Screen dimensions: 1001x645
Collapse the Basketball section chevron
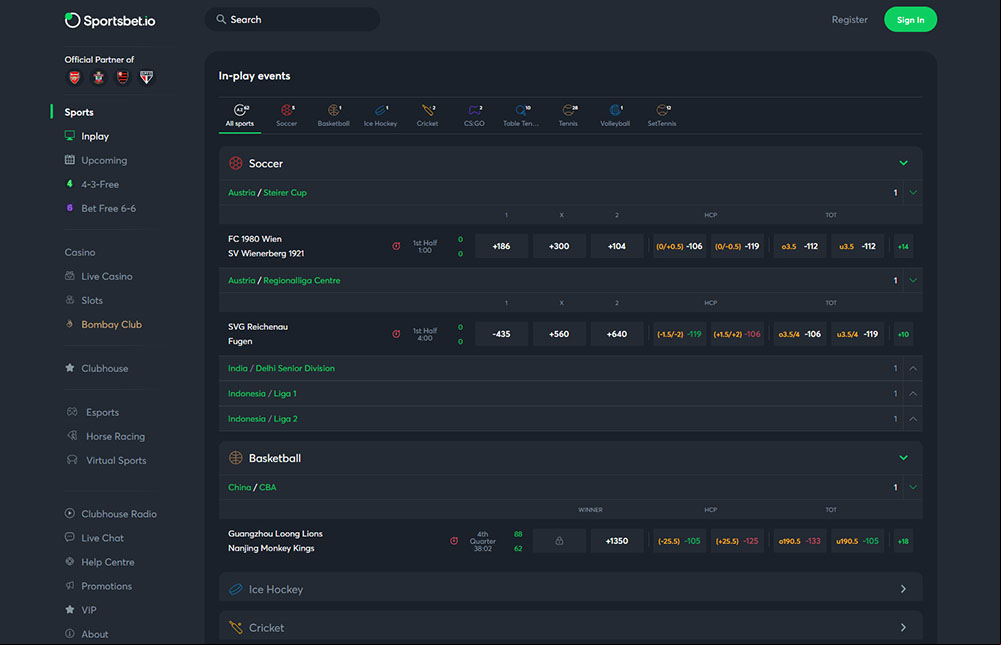903,458
